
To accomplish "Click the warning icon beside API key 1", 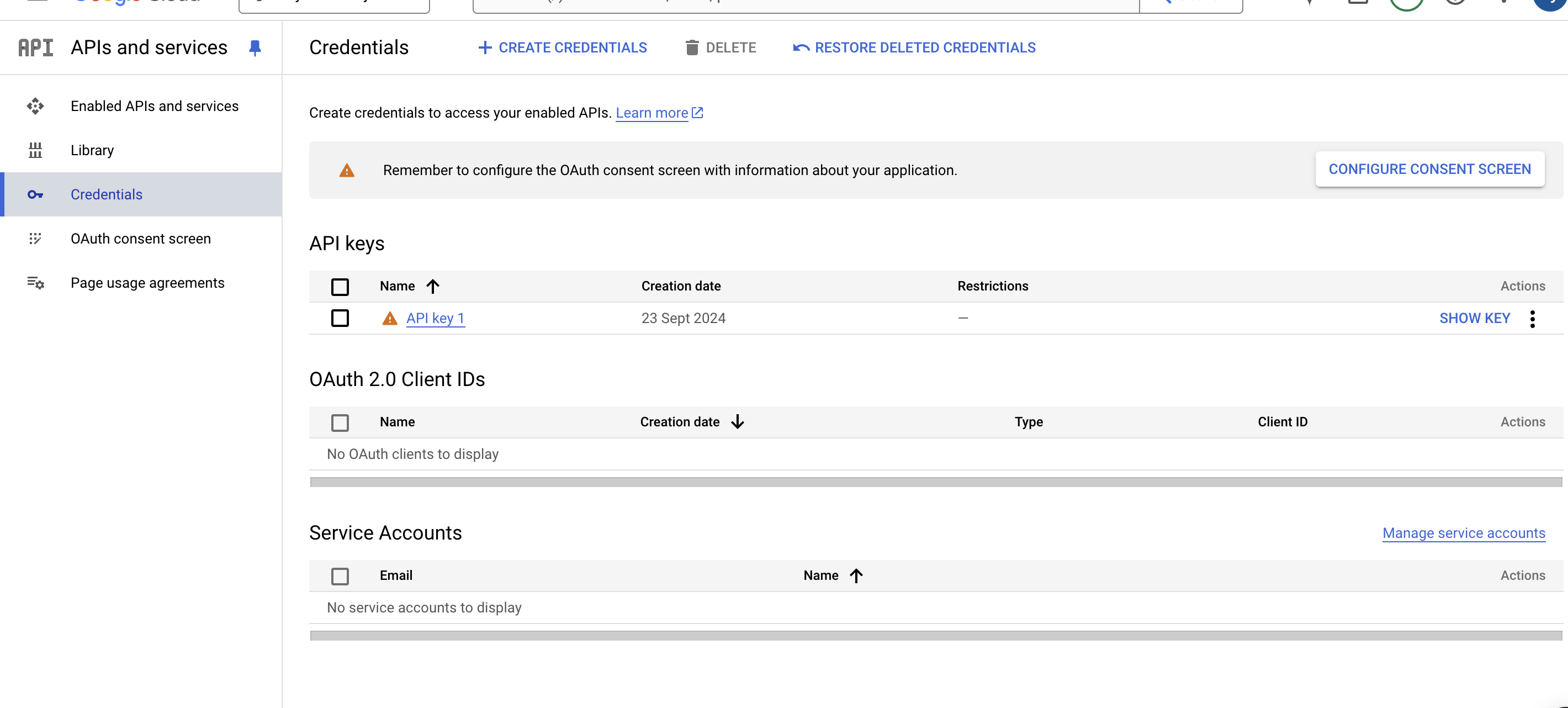I will 390,319.
